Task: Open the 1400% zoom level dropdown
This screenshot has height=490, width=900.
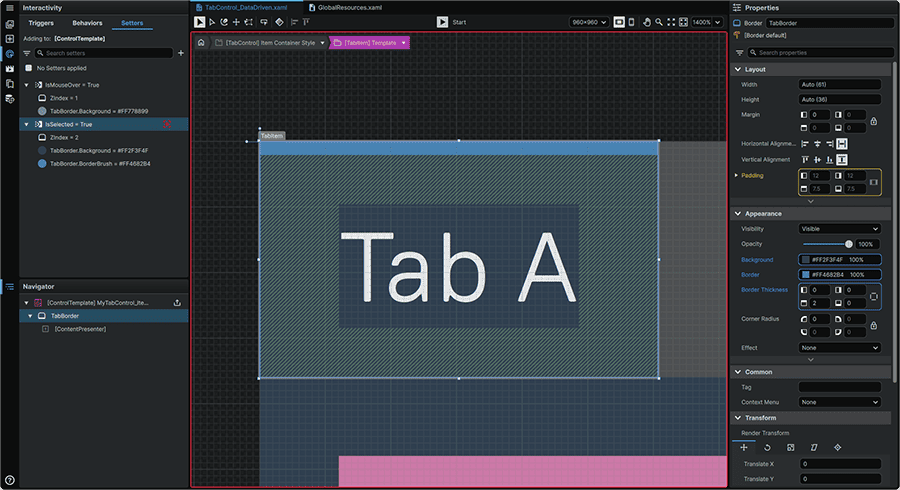Action: click(x=707, y=22)
